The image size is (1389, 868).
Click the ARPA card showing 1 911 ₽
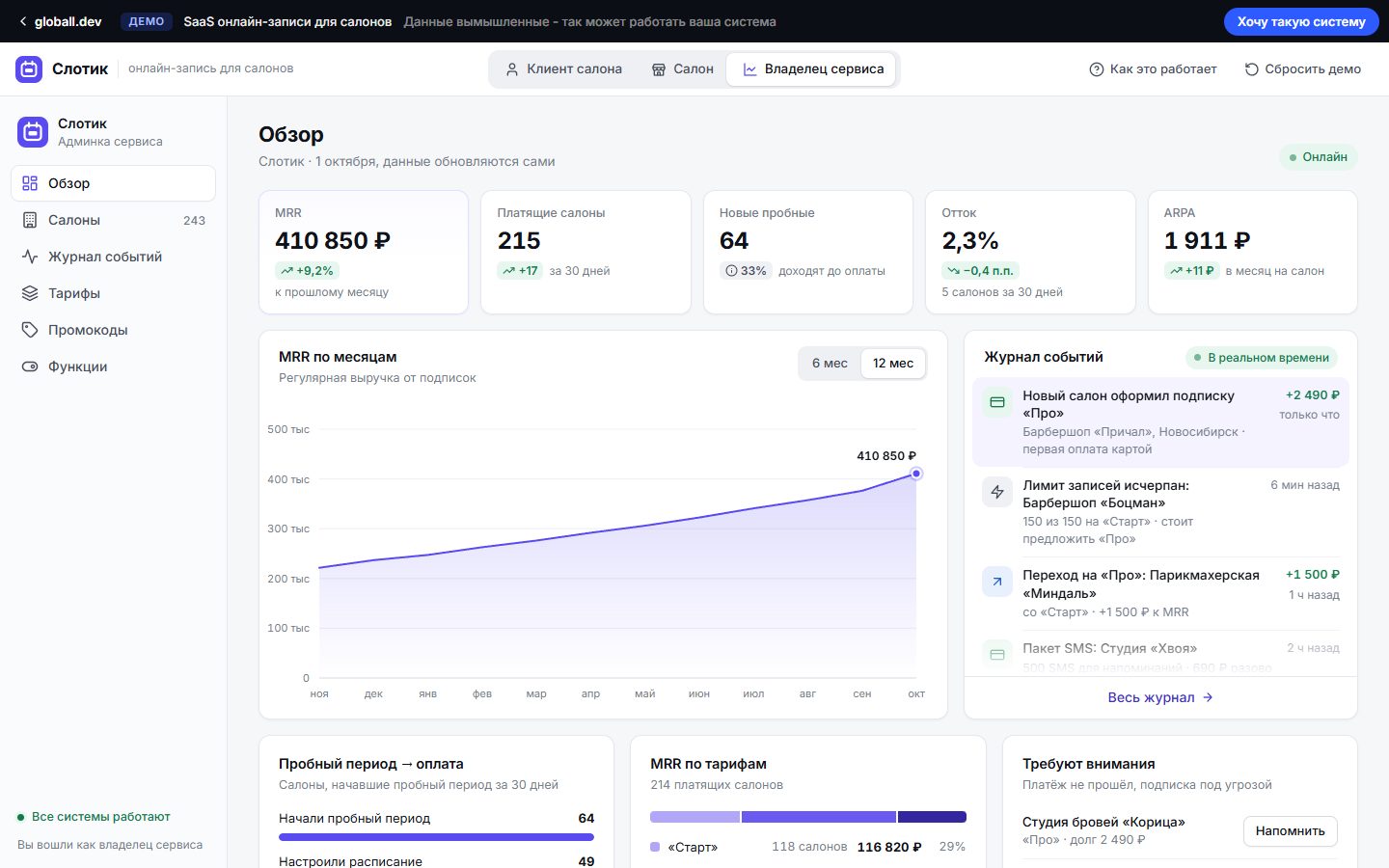point(1252,253)
